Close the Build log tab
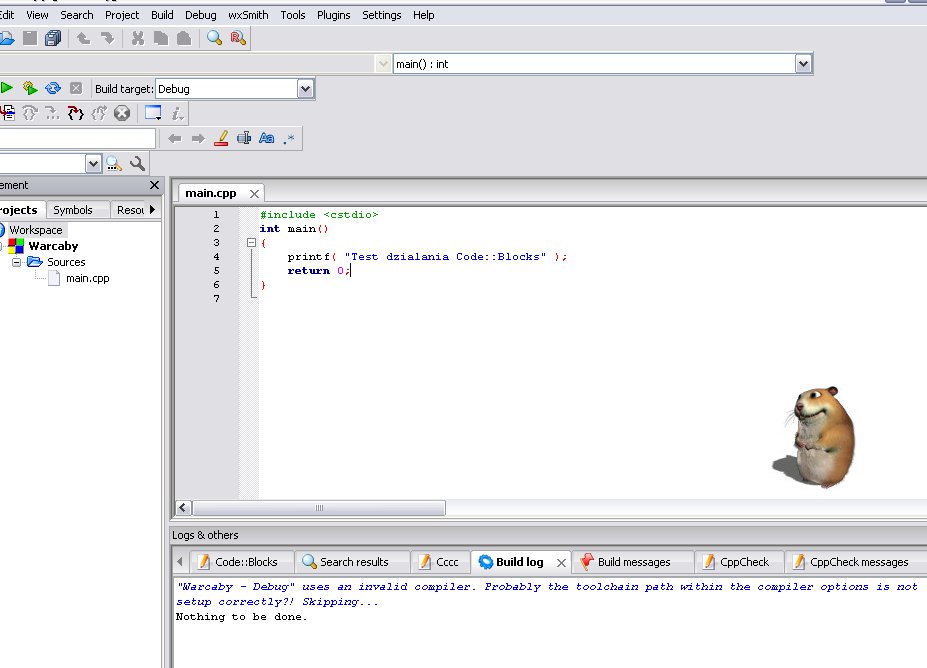 click(561, 563)
